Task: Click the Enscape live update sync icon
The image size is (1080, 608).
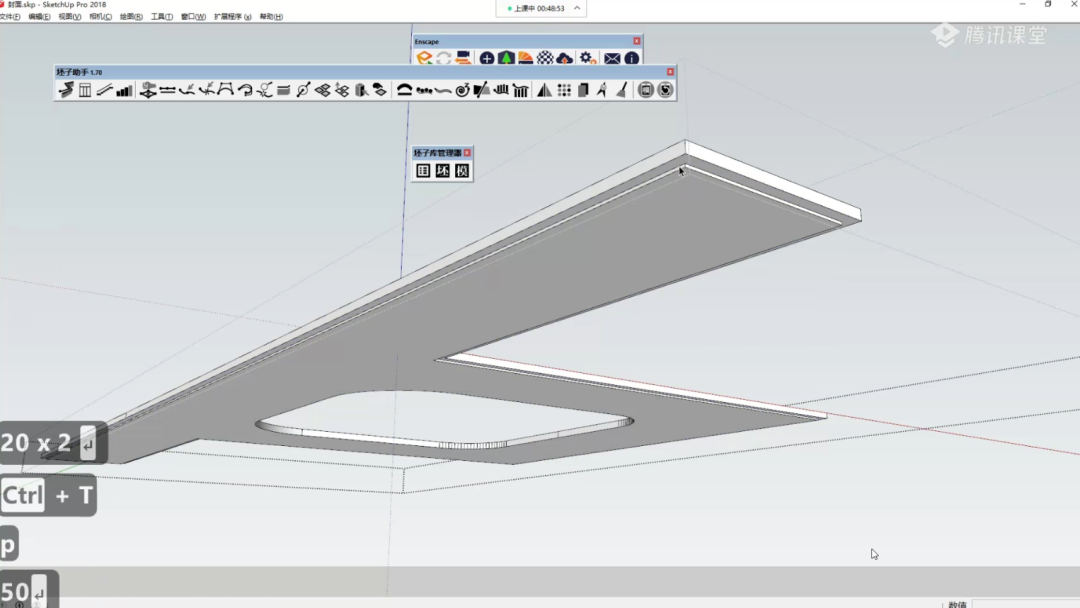Action: coord(444,59)
